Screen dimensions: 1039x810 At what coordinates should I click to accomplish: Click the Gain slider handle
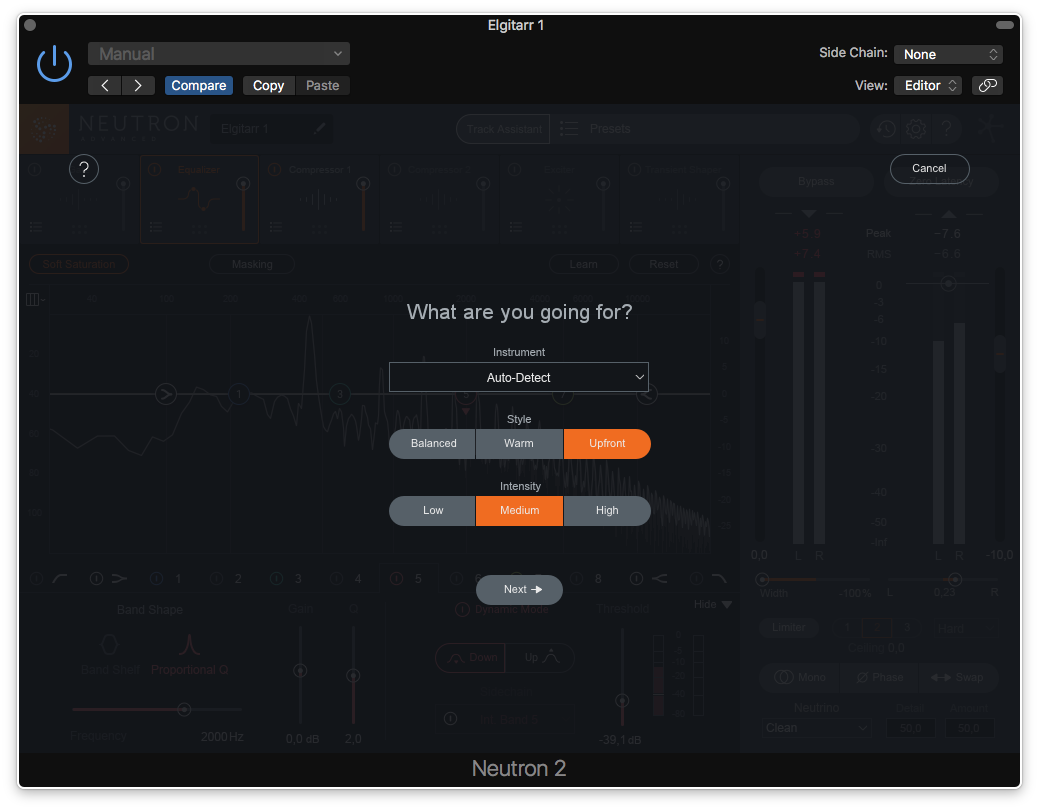click(300, 671)
